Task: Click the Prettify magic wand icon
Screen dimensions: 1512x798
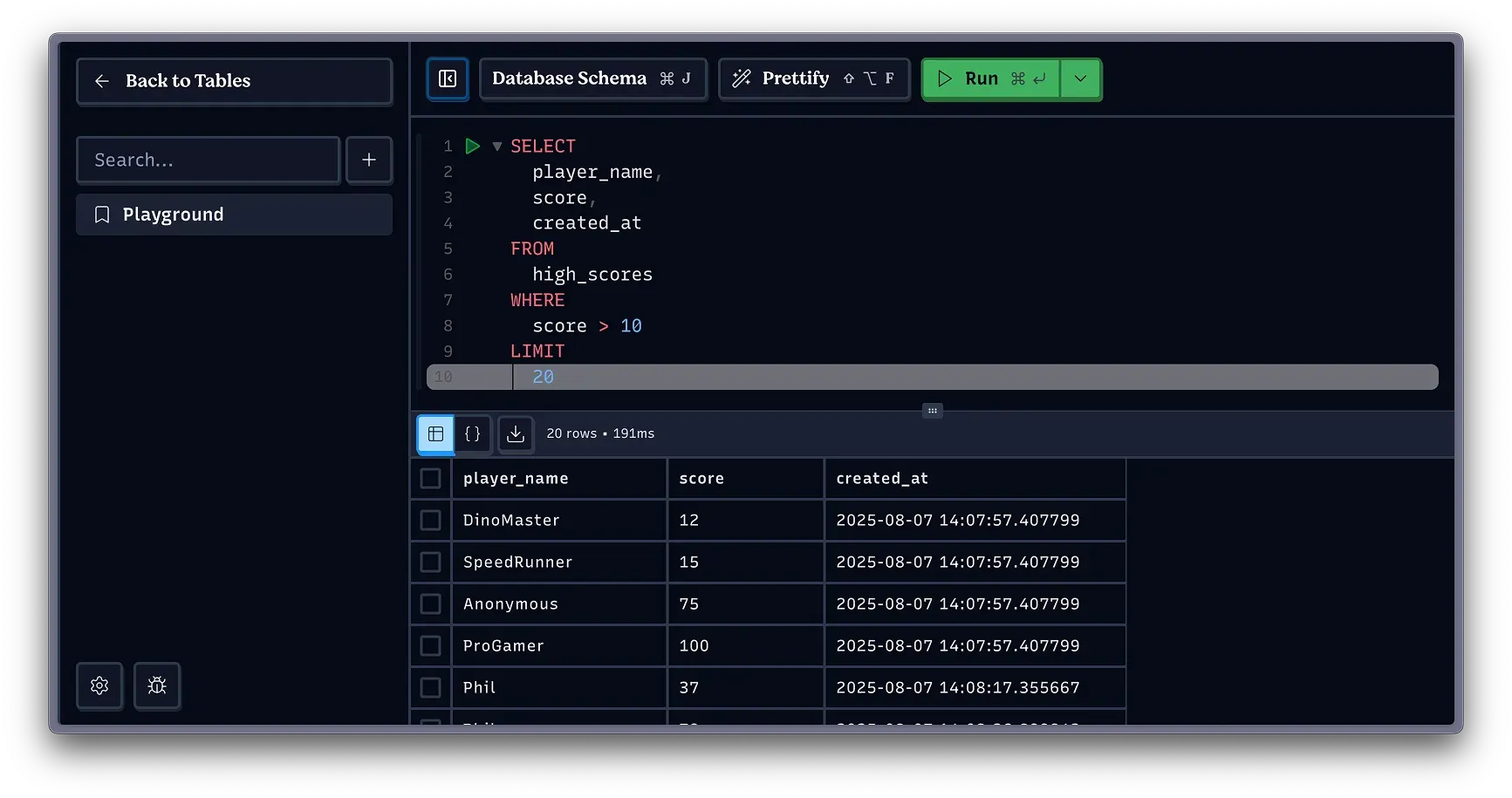Action: [741, 78]
